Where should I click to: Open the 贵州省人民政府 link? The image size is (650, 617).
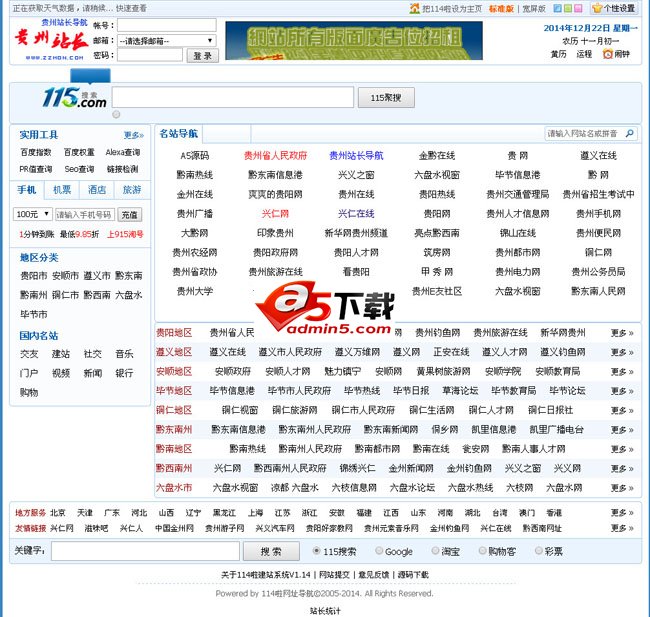pos(275,155)
